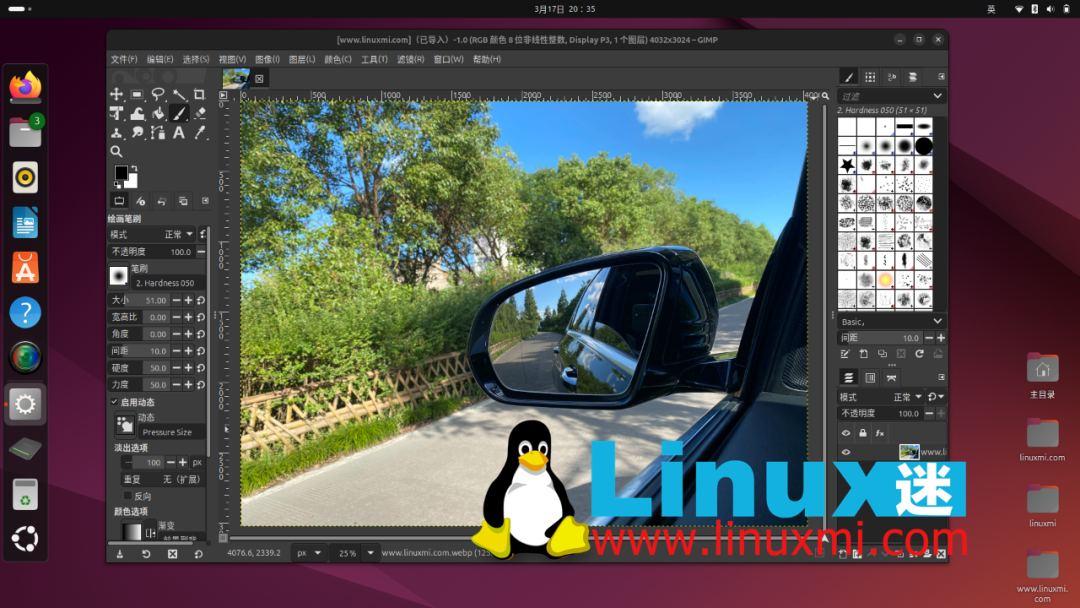The image size is (1080, 608).
Task: Open the 颜色(C) menu
Action: pos(338,59)
